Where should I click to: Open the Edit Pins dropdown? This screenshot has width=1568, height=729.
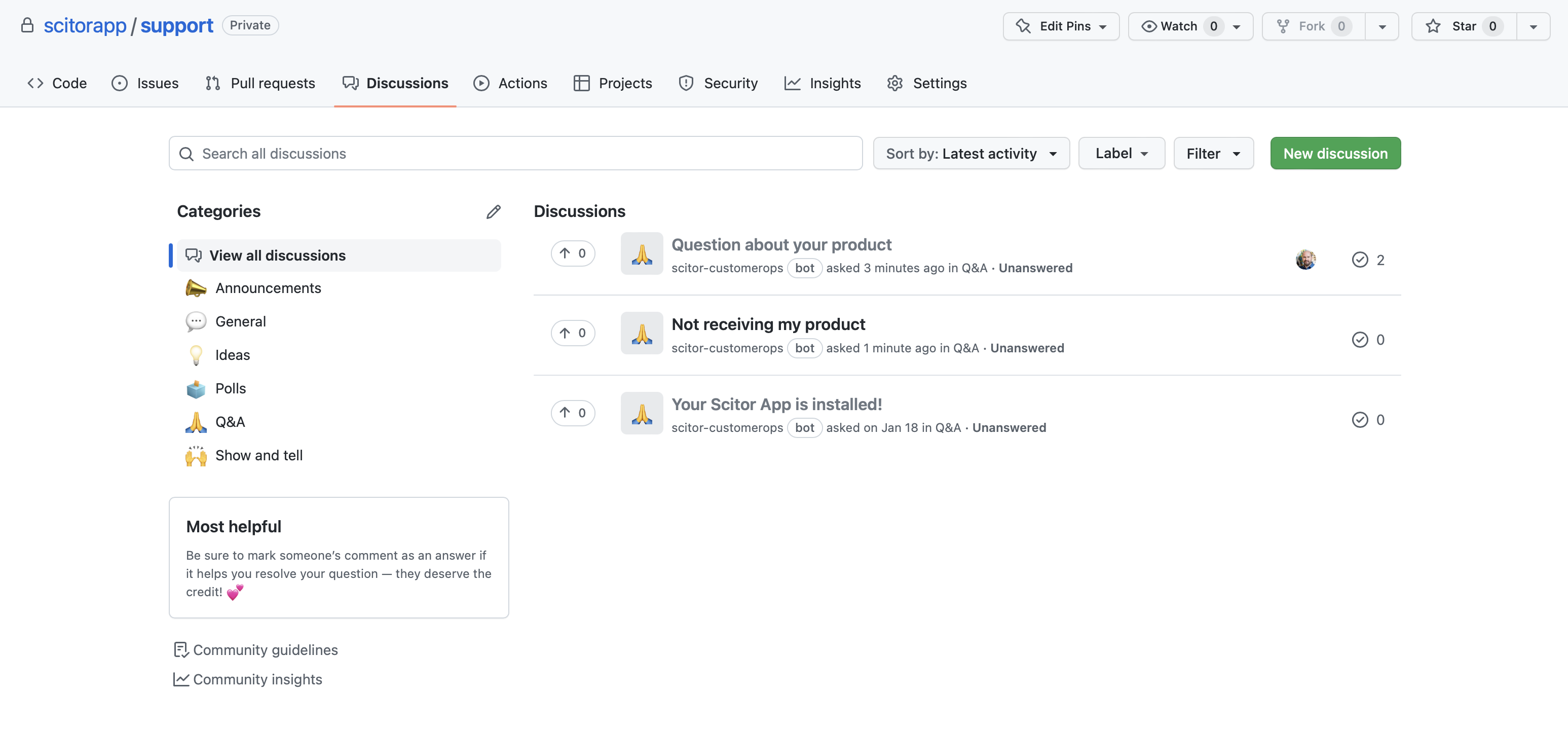click(x=1060, y=26)
